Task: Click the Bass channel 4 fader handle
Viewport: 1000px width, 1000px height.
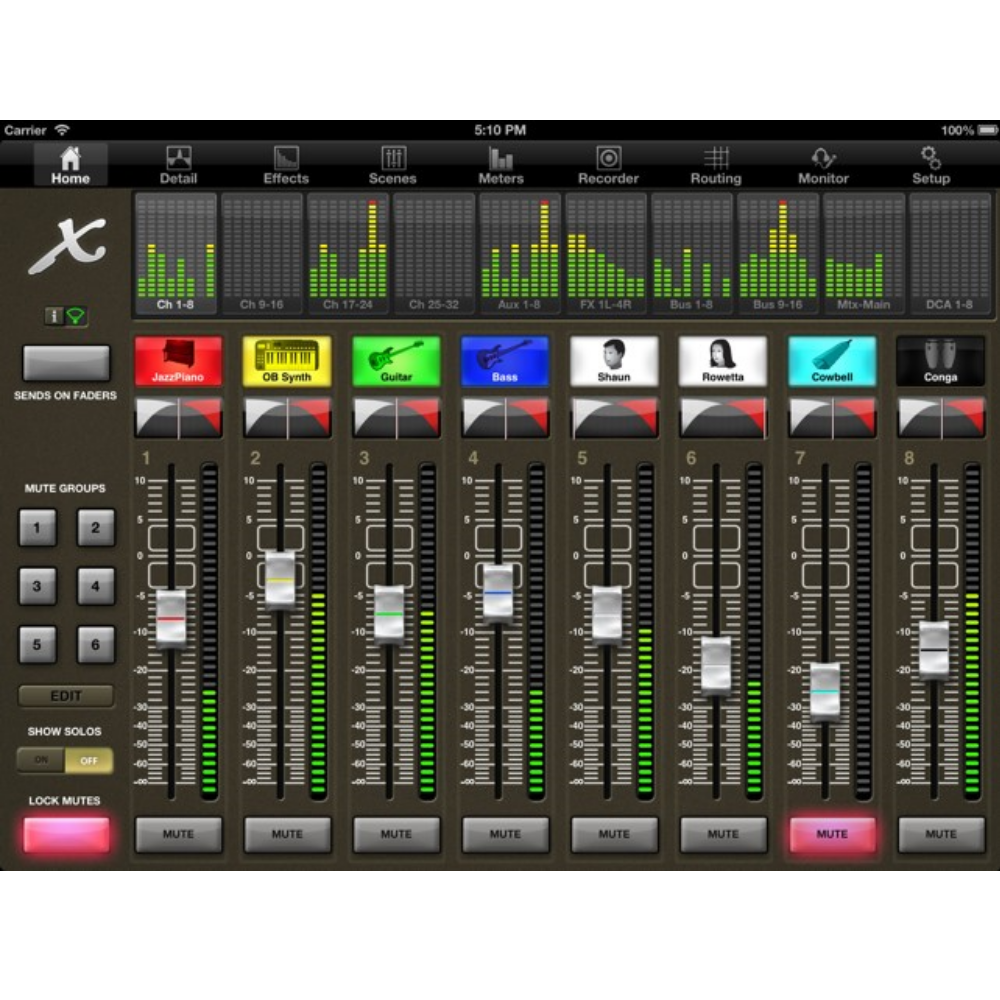Action: coord(498,592)
